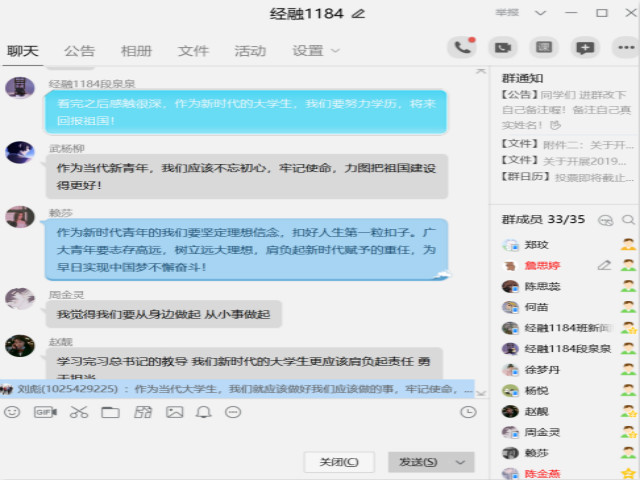
Task: Open the send options dropdown arrow
Action: (460, 462)
